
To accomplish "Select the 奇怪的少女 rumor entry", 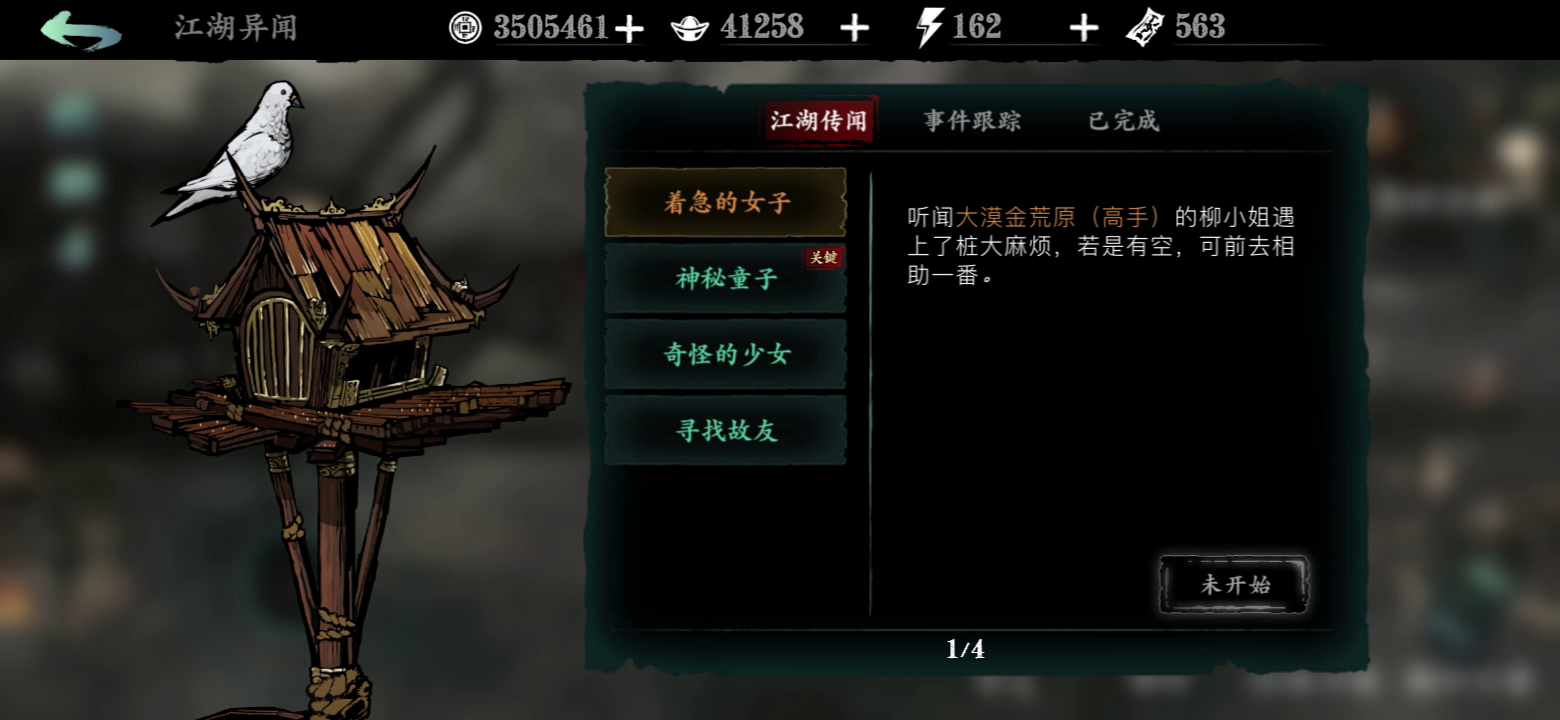I will 726,354.
